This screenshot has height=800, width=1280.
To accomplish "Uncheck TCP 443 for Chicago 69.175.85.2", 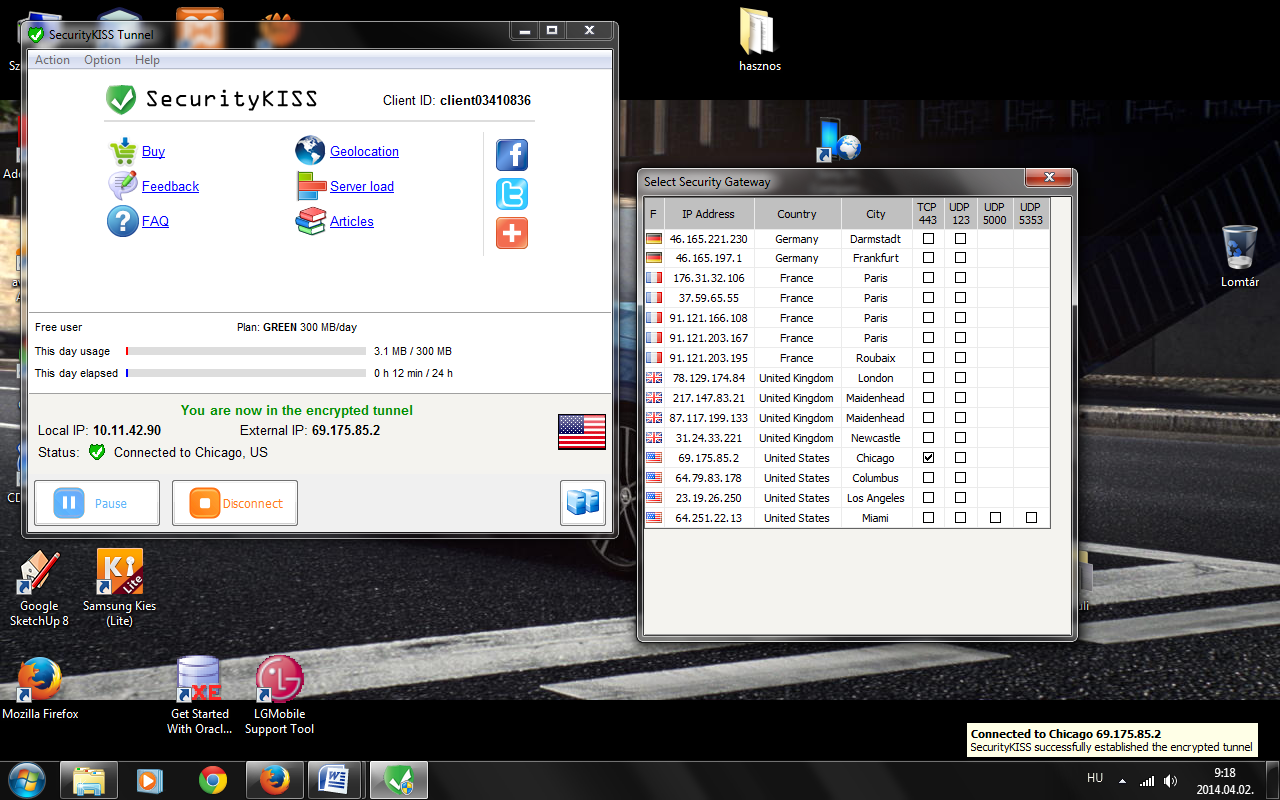I will point(928,458).
